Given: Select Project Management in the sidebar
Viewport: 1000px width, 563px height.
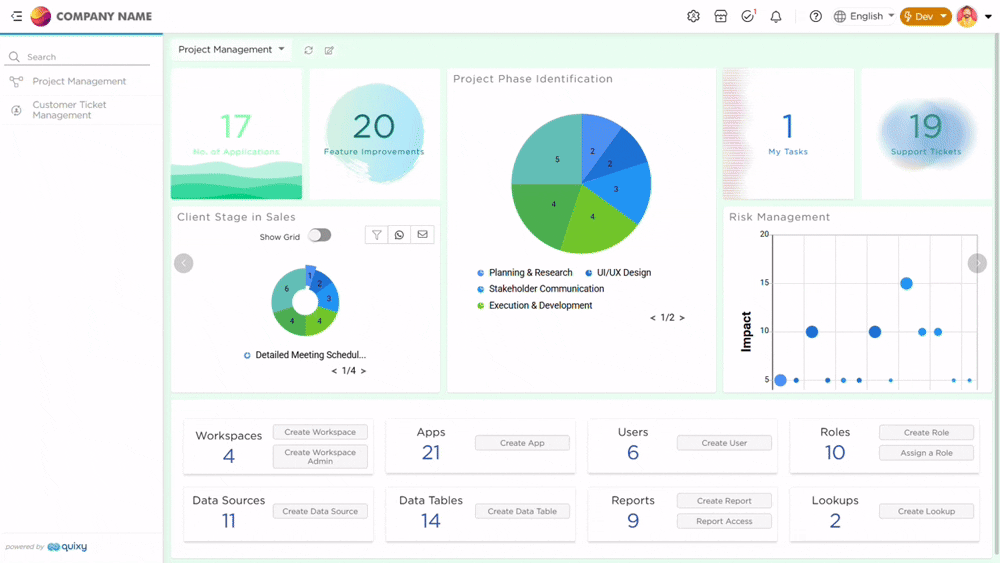Looking at the screenshot, I should click(x=79, y=81).
